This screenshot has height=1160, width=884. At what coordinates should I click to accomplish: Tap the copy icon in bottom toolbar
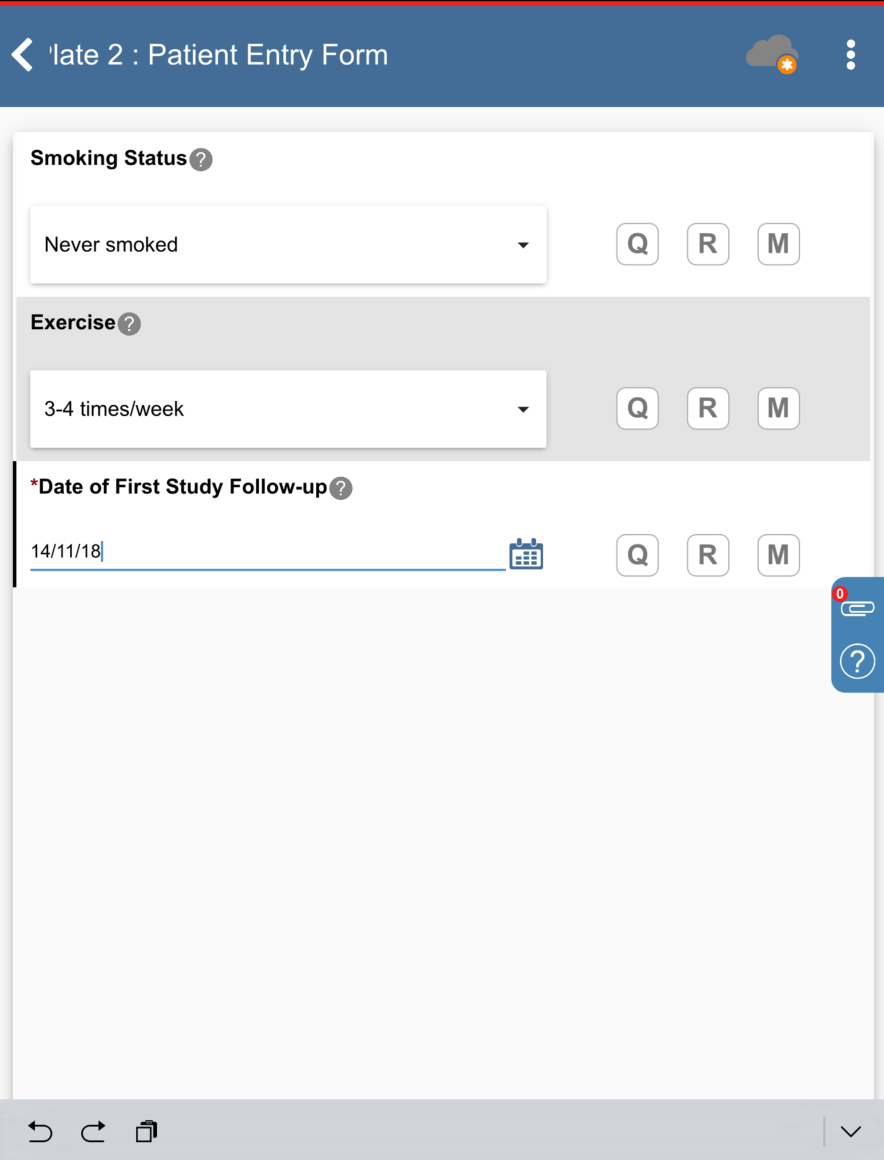click(147, 1131)
